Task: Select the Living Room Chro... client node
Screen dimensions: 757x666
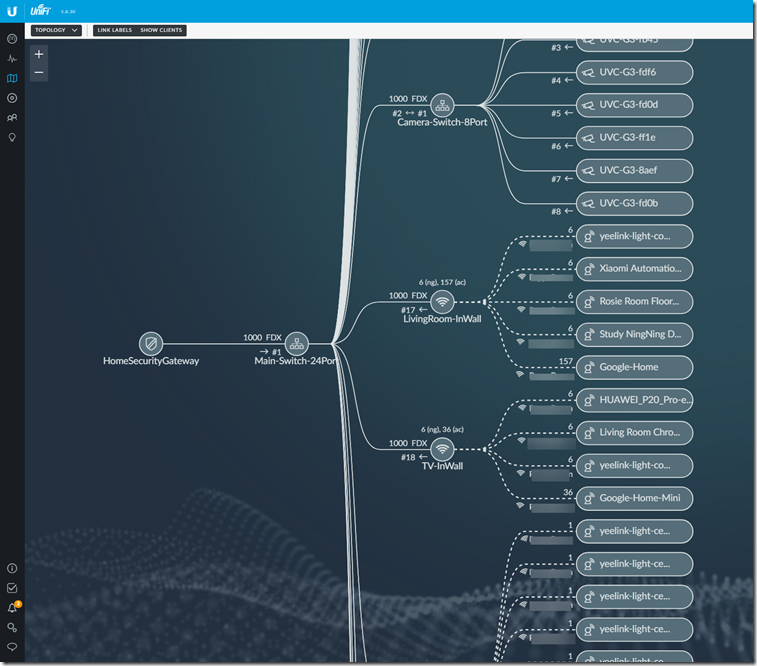Action: tap(635, 433)
